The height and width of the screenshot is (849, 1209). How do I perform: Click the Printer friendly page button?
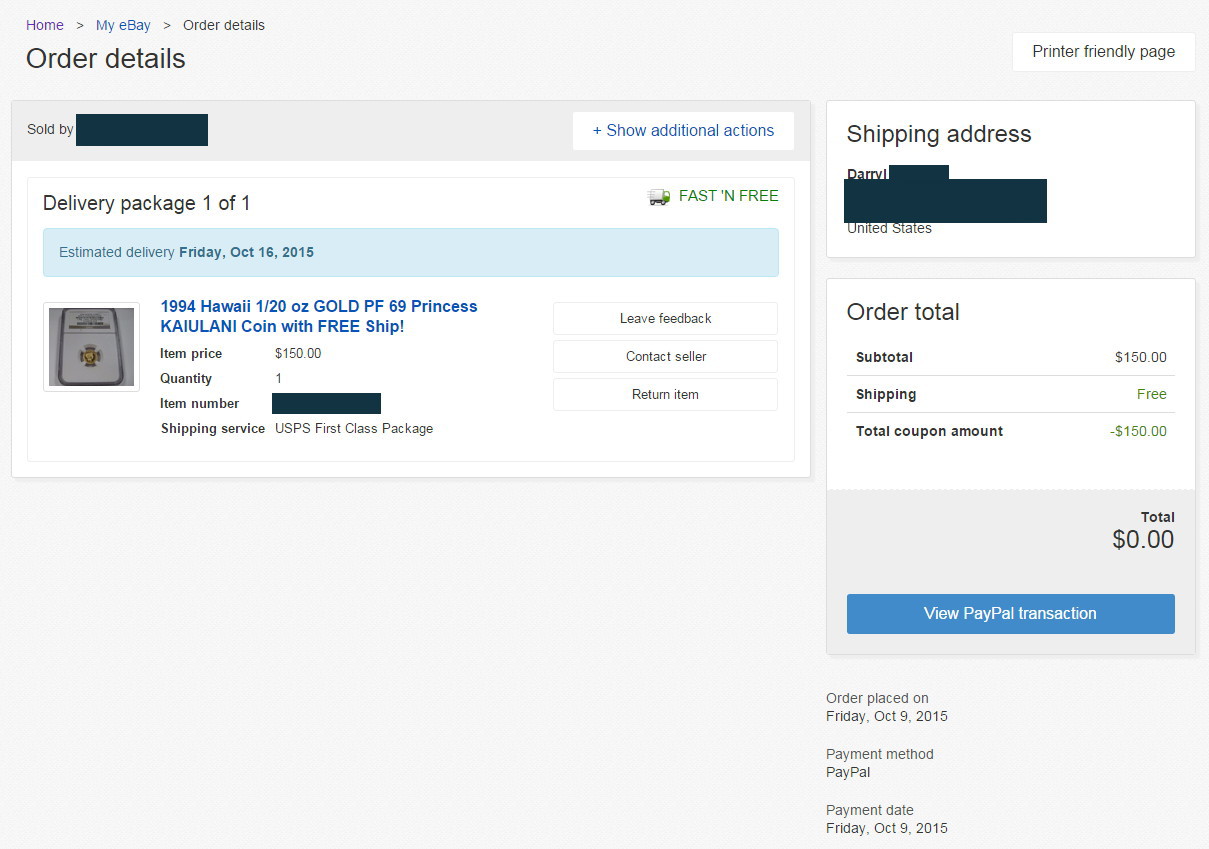click(x=1104, y=52)
